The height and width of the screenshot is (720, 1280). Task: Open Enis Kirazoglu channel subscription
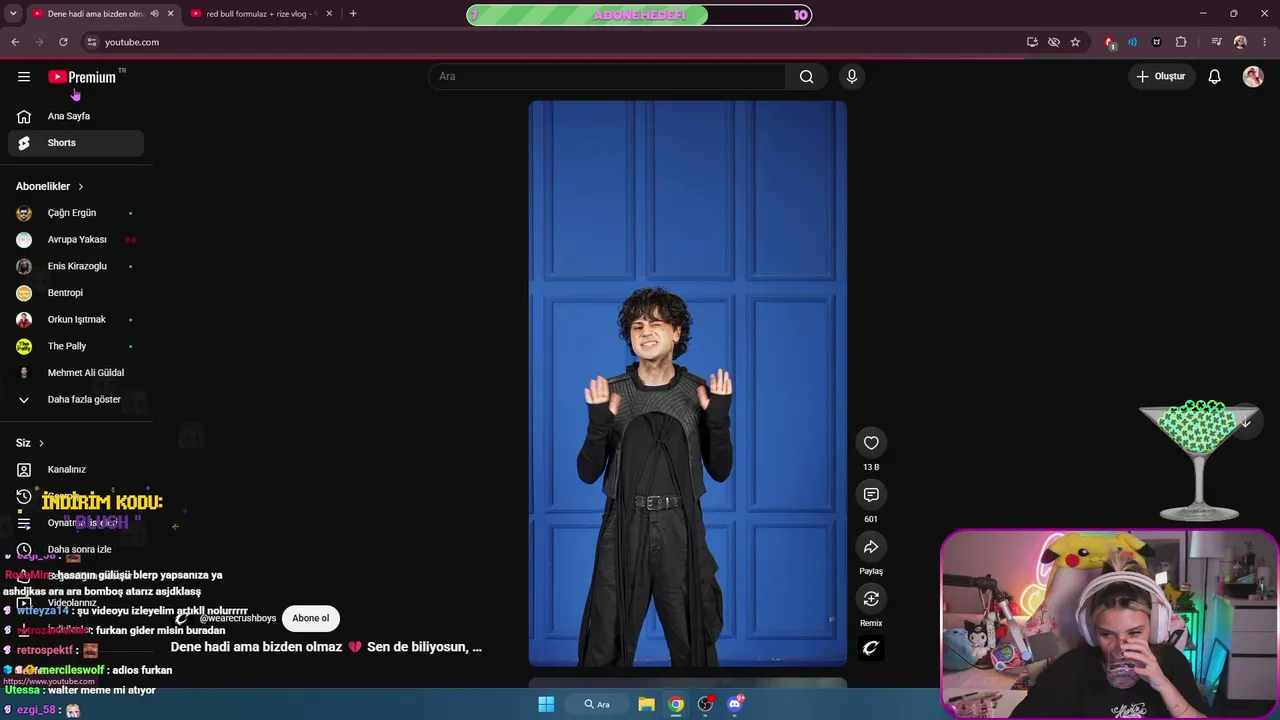76,266
